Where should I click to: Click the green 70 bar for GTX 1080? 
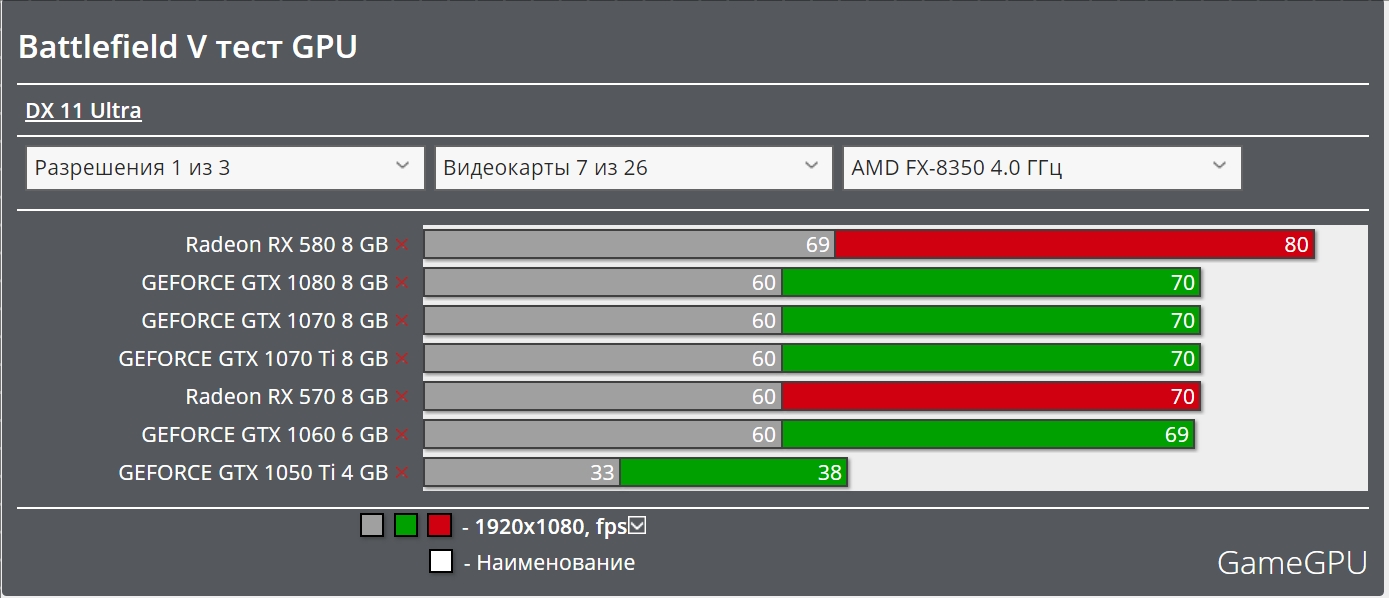coord(991,283)
